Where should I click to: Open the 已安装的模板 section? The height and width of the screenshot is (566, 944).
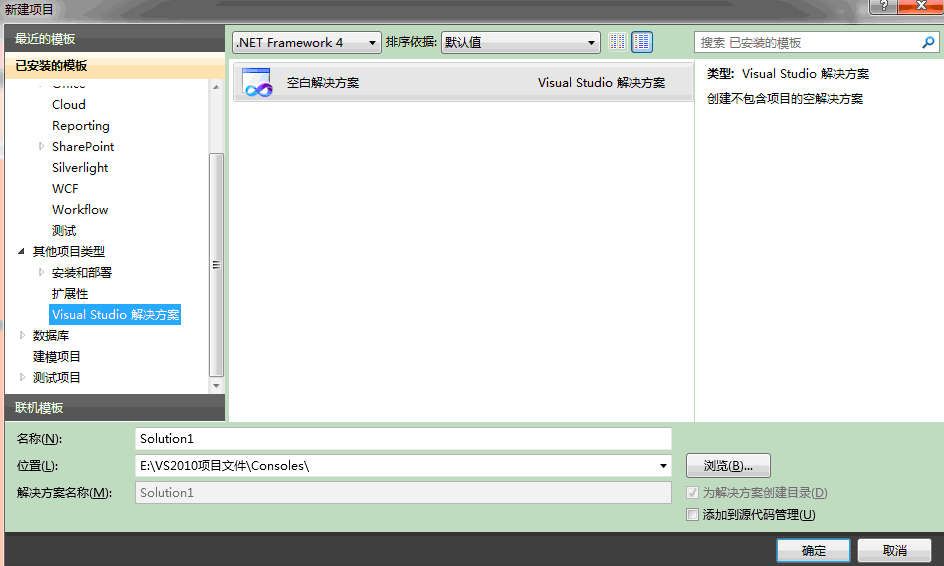pyautogui.click(x=114, y=66)
